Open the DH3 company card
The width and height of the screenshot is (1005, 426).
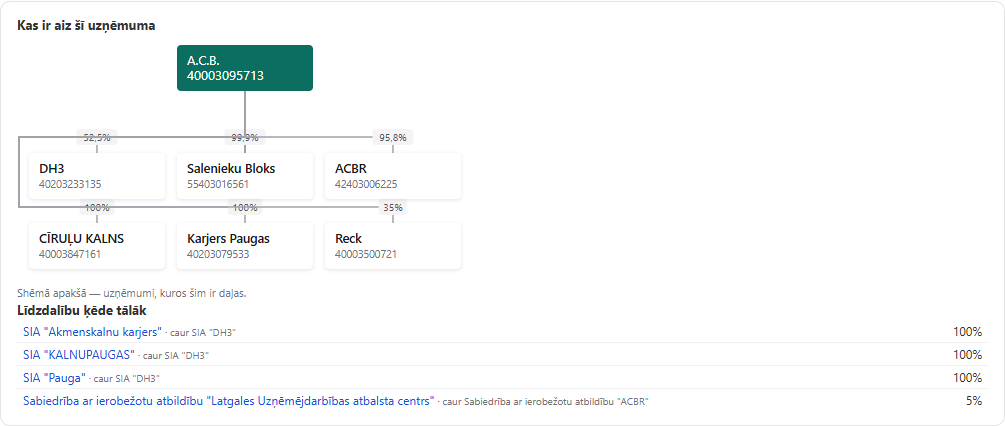[x=97, y=176]
